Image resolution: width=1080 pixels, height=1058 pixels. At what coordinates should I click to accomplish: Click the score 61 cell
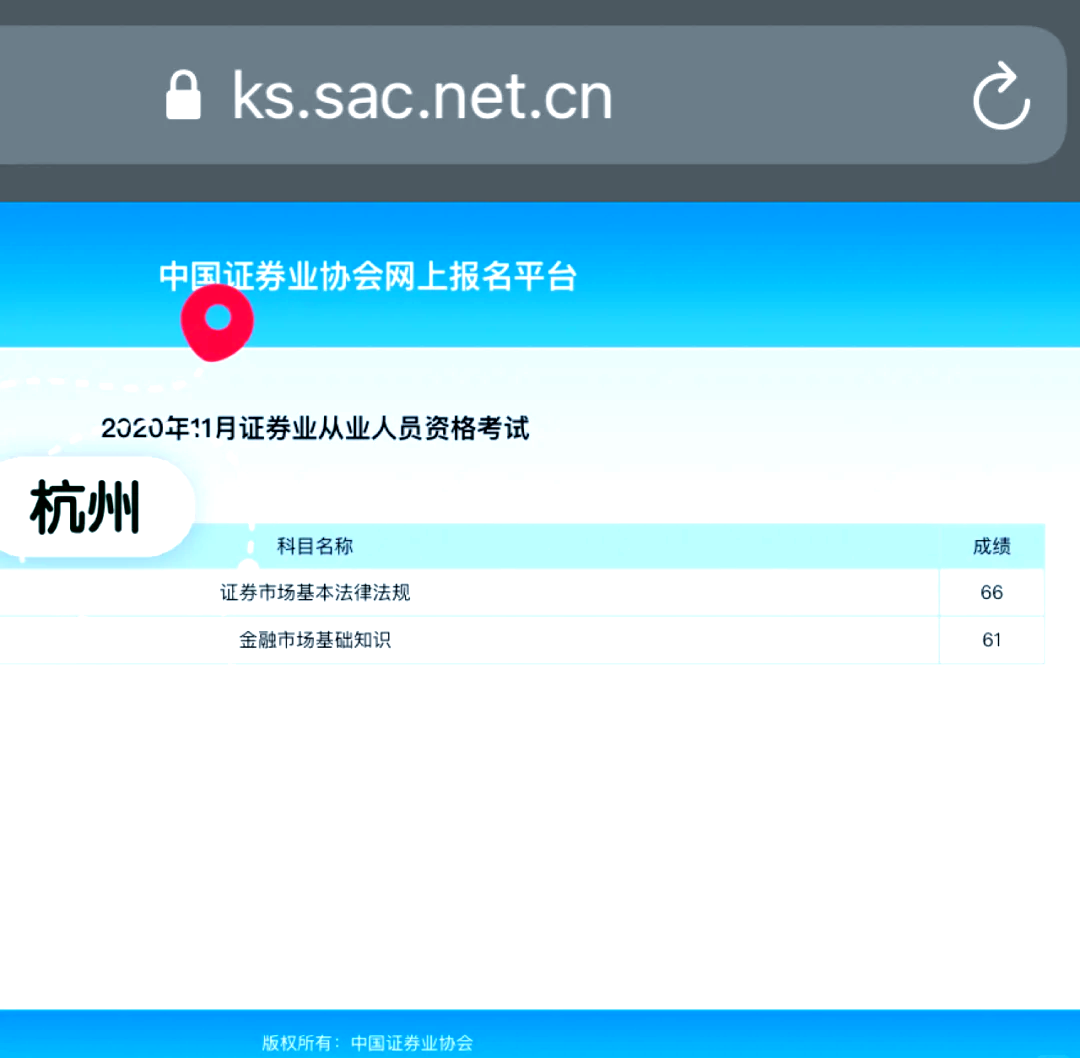pos(991,640)
